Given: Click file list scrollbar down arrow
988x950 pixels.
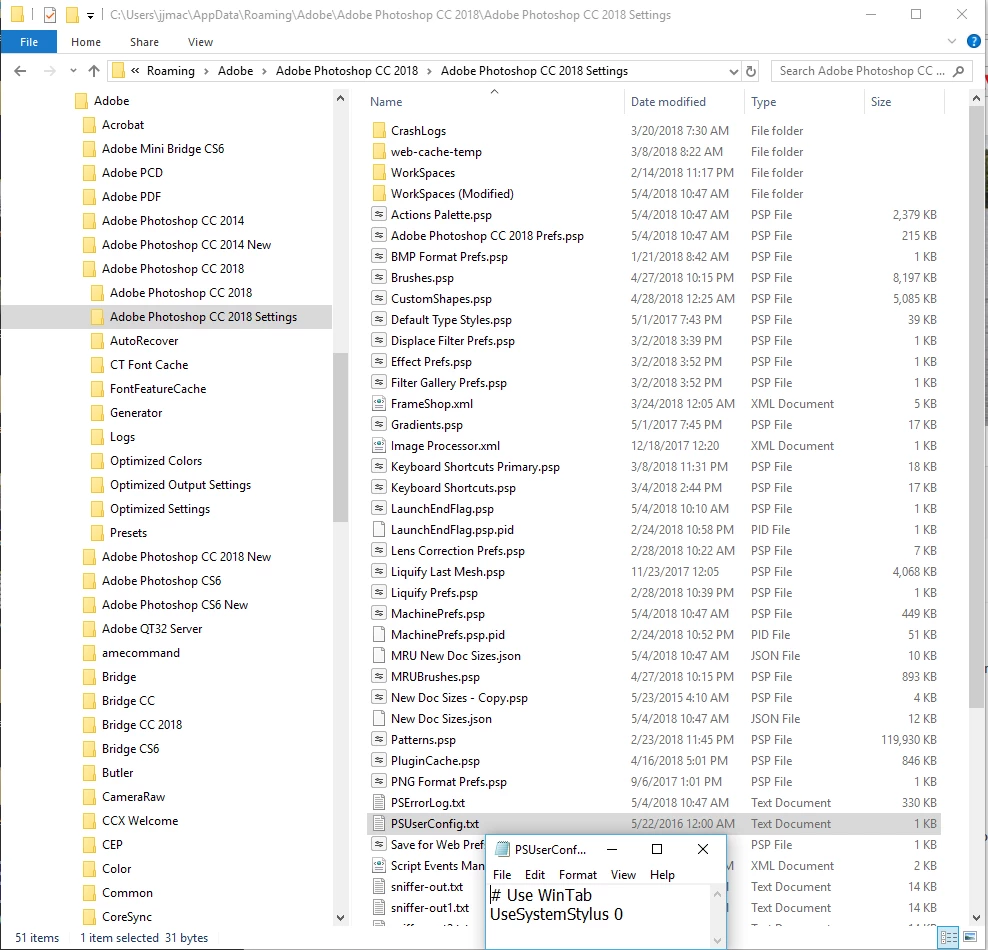Looking at the screenshot, I should click(976, 918).
